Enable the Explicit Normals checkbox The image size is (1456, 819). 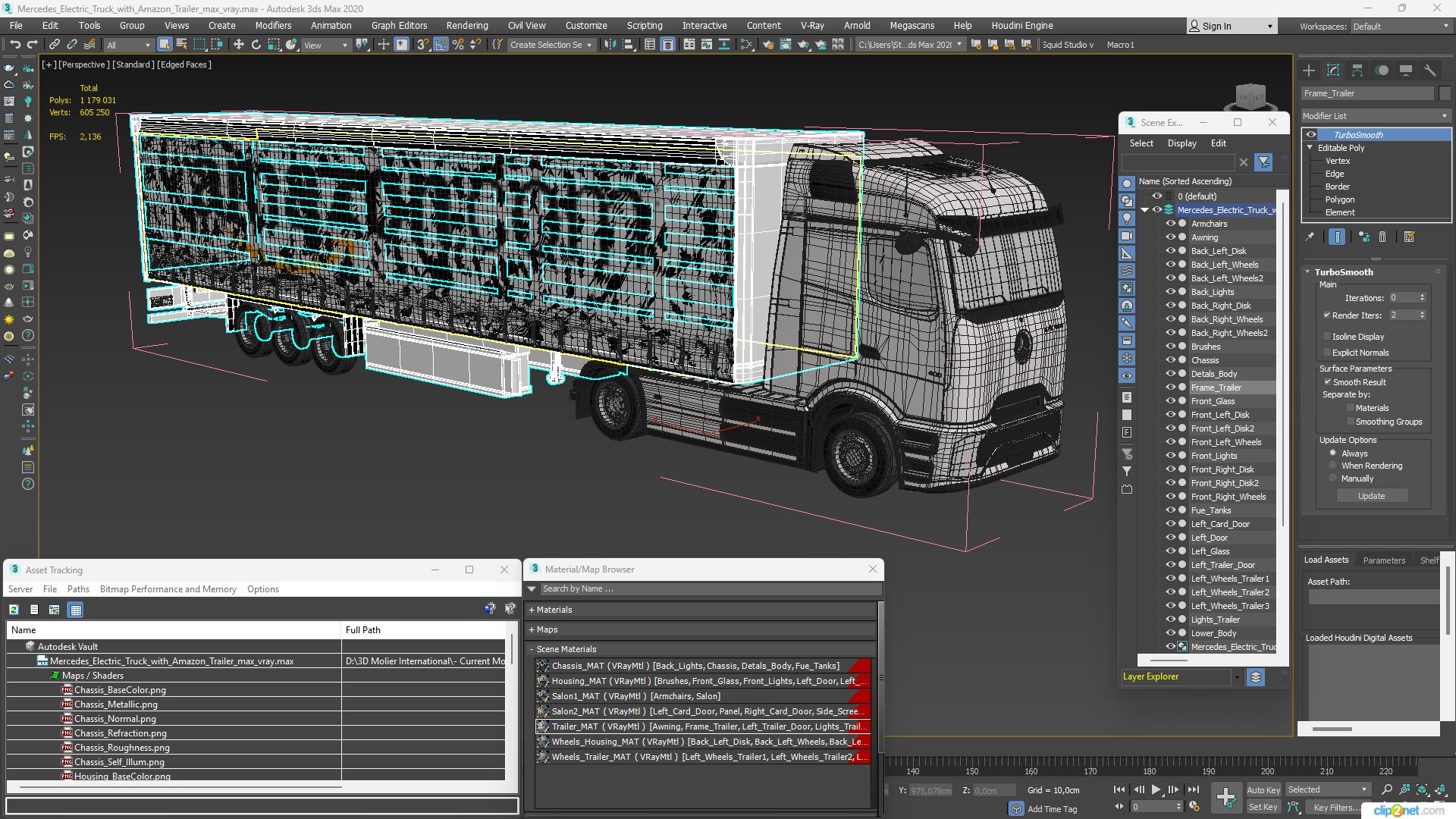[1327, 353]
